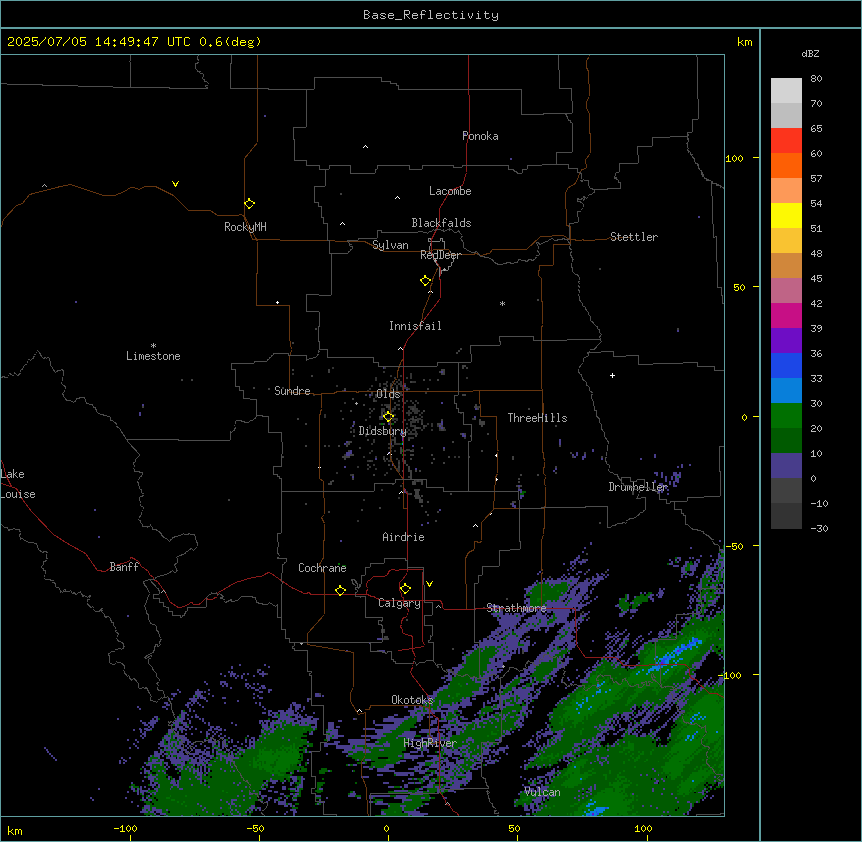Click the -30 value on dBZ legend

click(x=819, y=528)
